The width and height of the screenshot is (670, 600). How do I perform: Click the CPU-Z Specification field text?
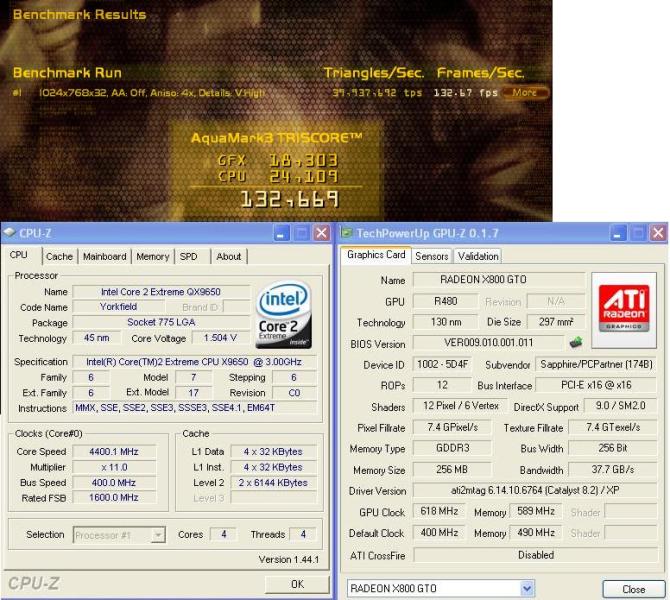pyautogui.click(x=194, y=362)
